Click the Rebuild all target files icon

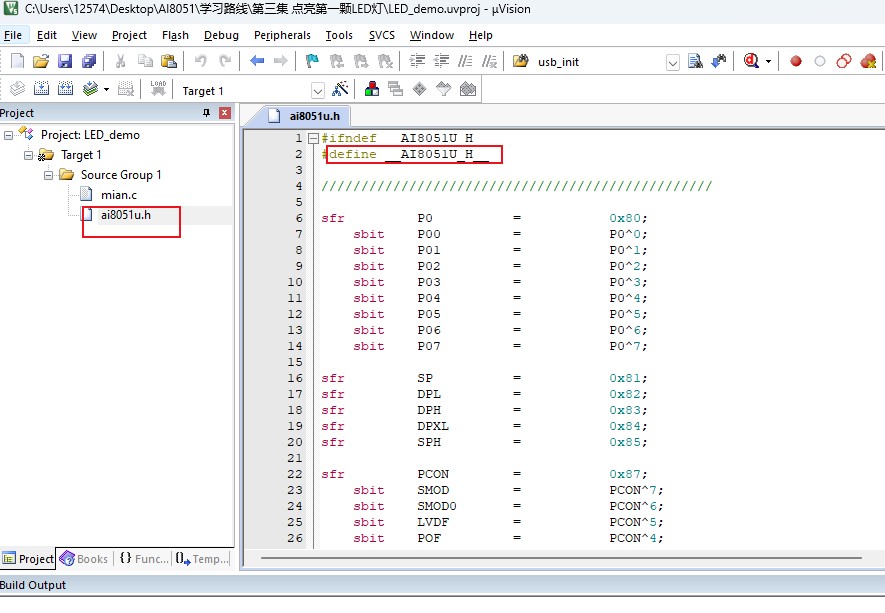65,90
